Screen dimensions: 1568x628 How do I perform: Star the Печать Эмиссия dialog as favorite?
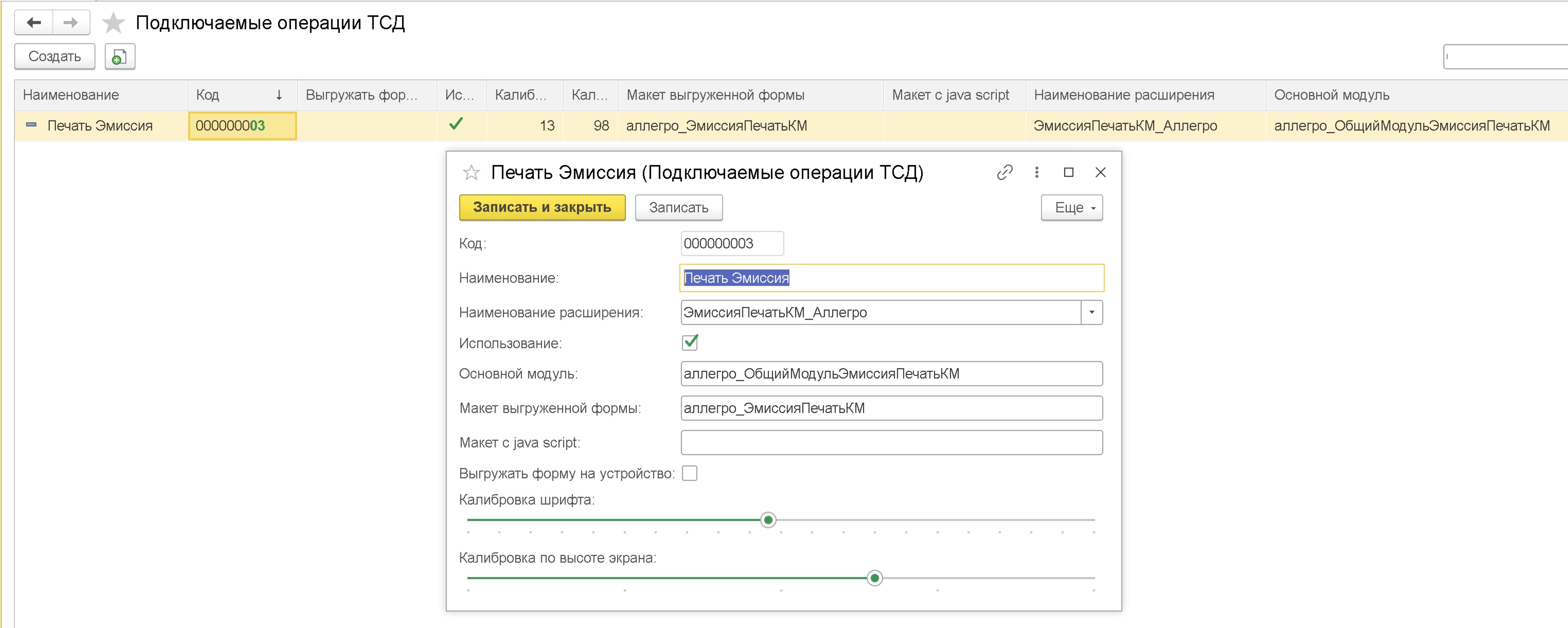click(x=471, y=173)
